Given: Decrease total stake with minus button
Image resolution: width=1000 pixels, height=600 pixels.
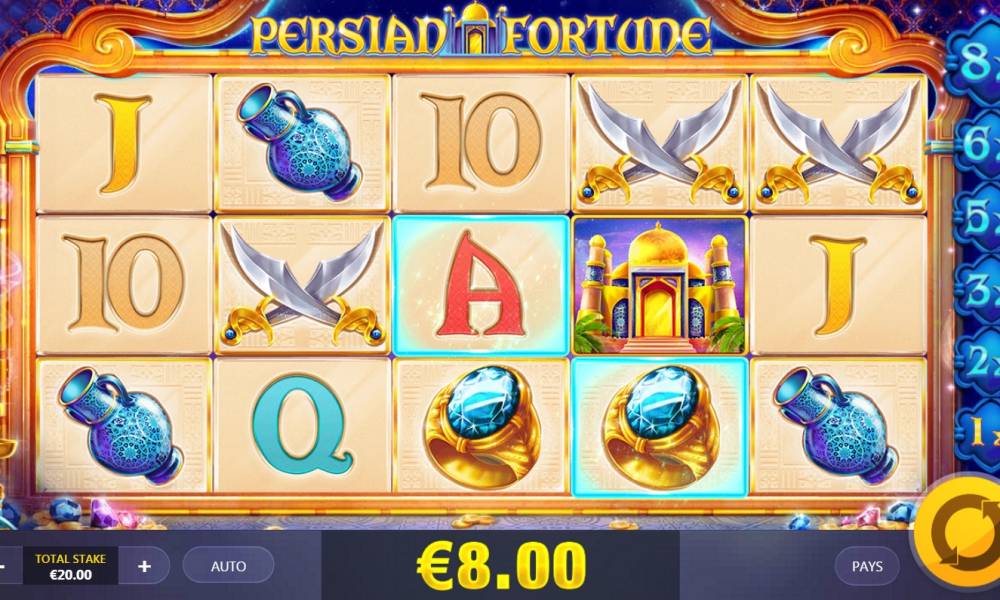Looking at the screenshot, I should [4, 566].
